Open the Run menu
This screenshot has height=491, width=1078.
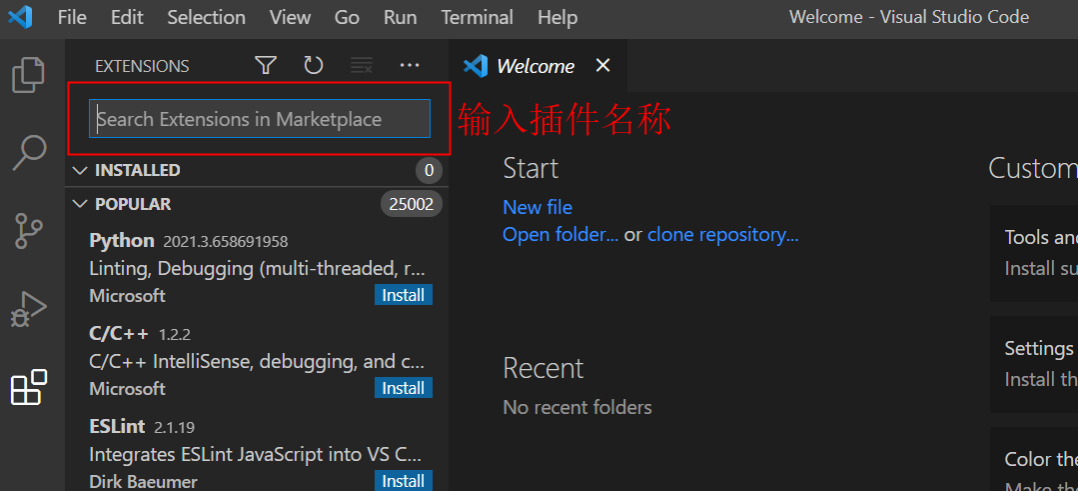pyautogui.click(x=400, y=17)
